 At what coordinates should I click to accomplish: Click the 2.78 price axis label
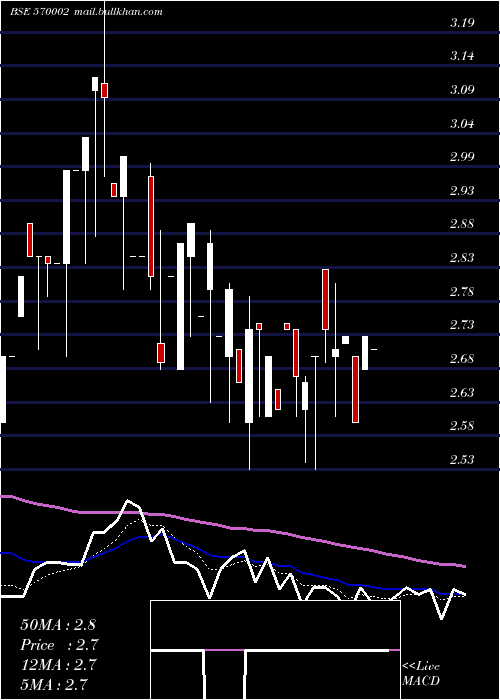(462, 292)
